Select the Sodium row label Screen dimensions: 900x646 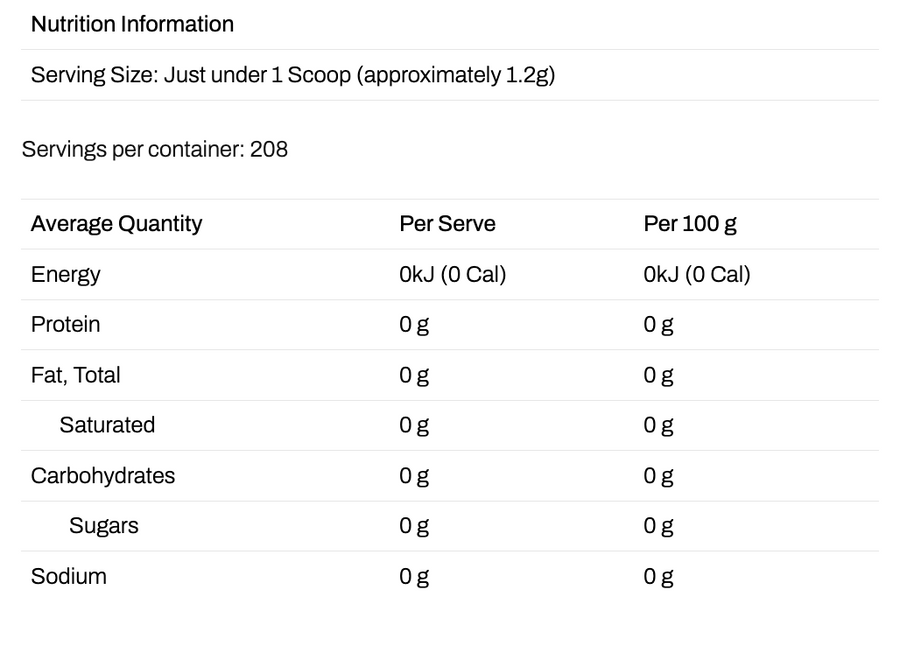coord(68,577)
